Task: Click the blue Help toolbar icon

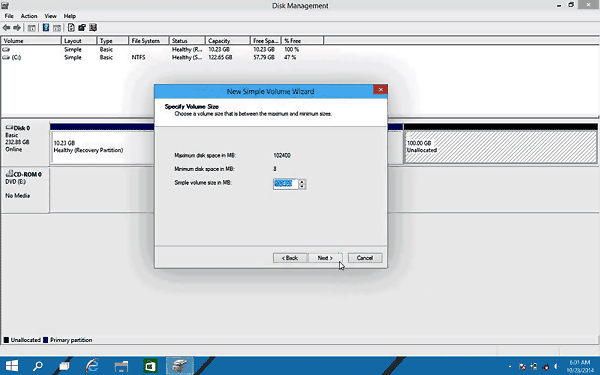Action: (46, 28)
